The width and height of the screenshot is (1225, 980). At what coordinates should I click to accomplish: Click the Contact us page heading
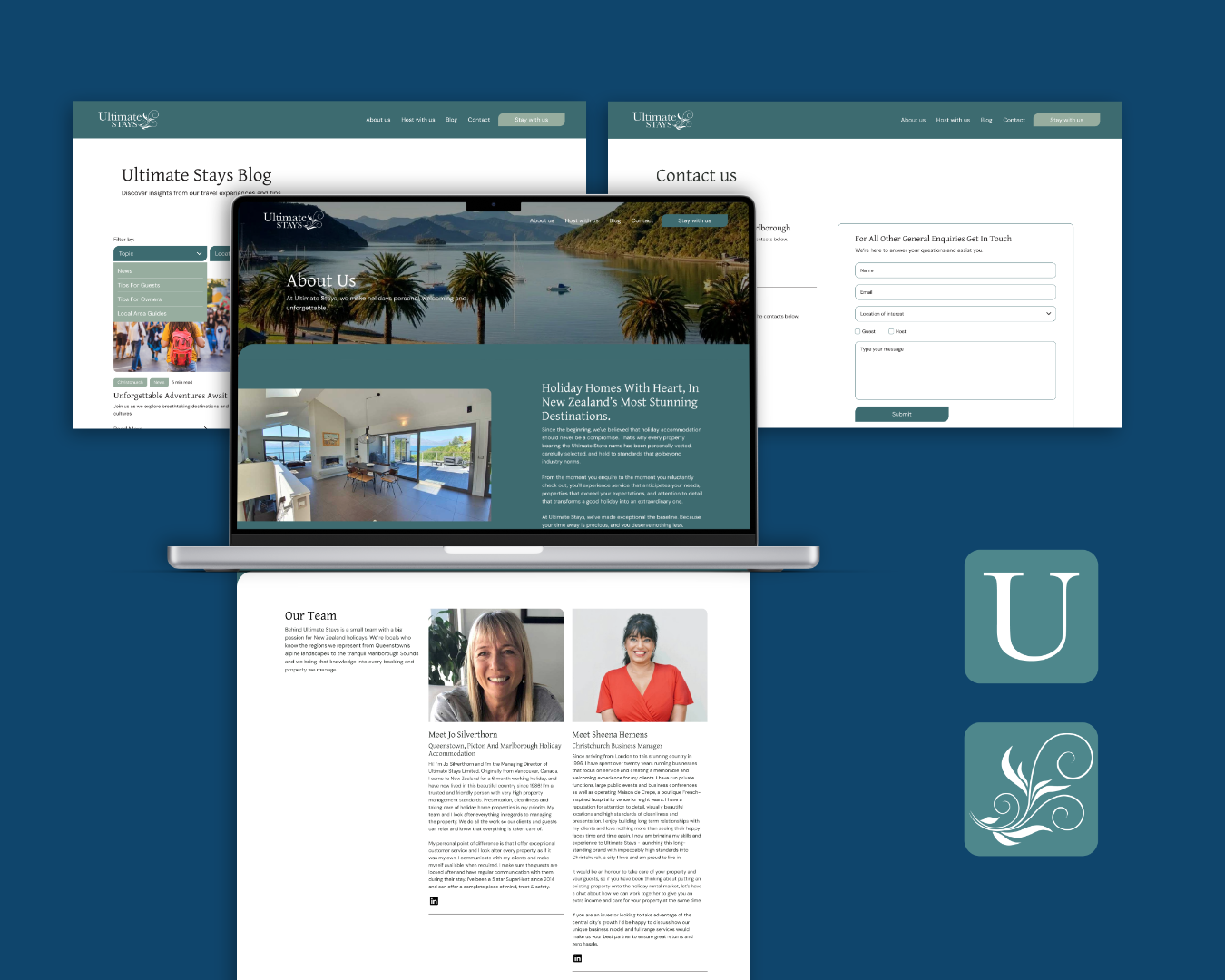pos(696,176)
